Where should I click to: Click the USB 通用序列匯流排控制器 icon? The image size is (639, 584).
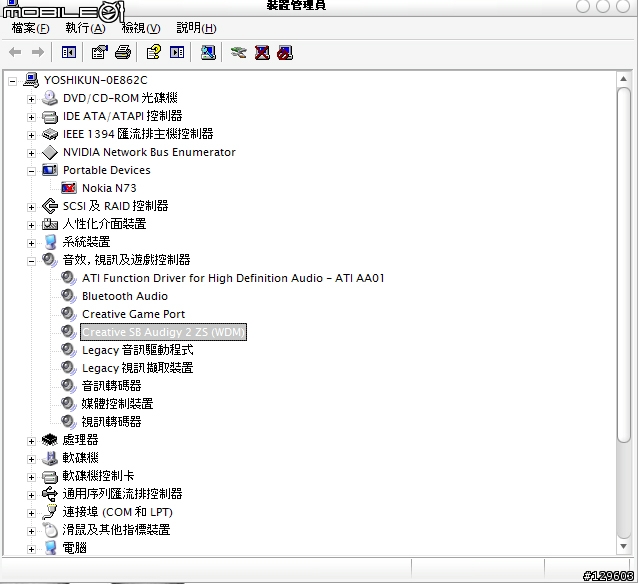pos(50,494)
